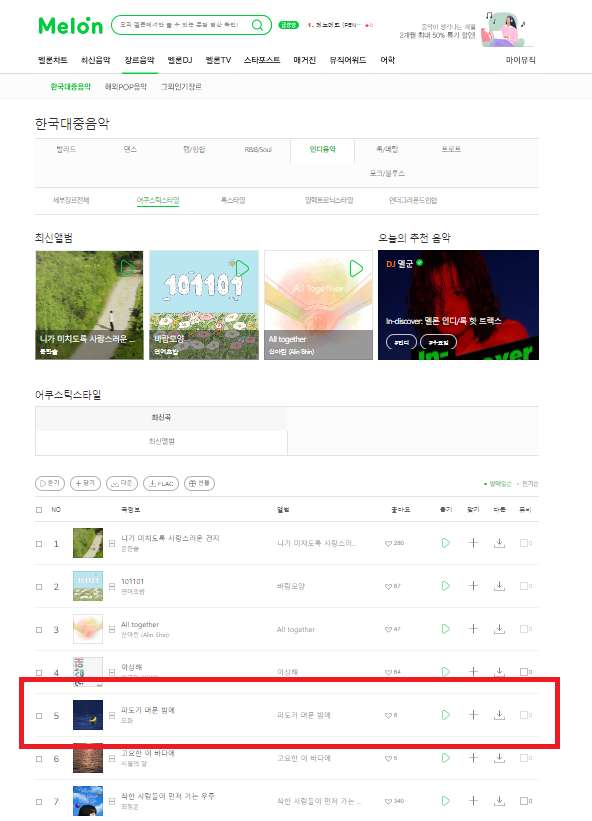
Task: Open song detail icon beside song 3
Action: pos(112,629)
